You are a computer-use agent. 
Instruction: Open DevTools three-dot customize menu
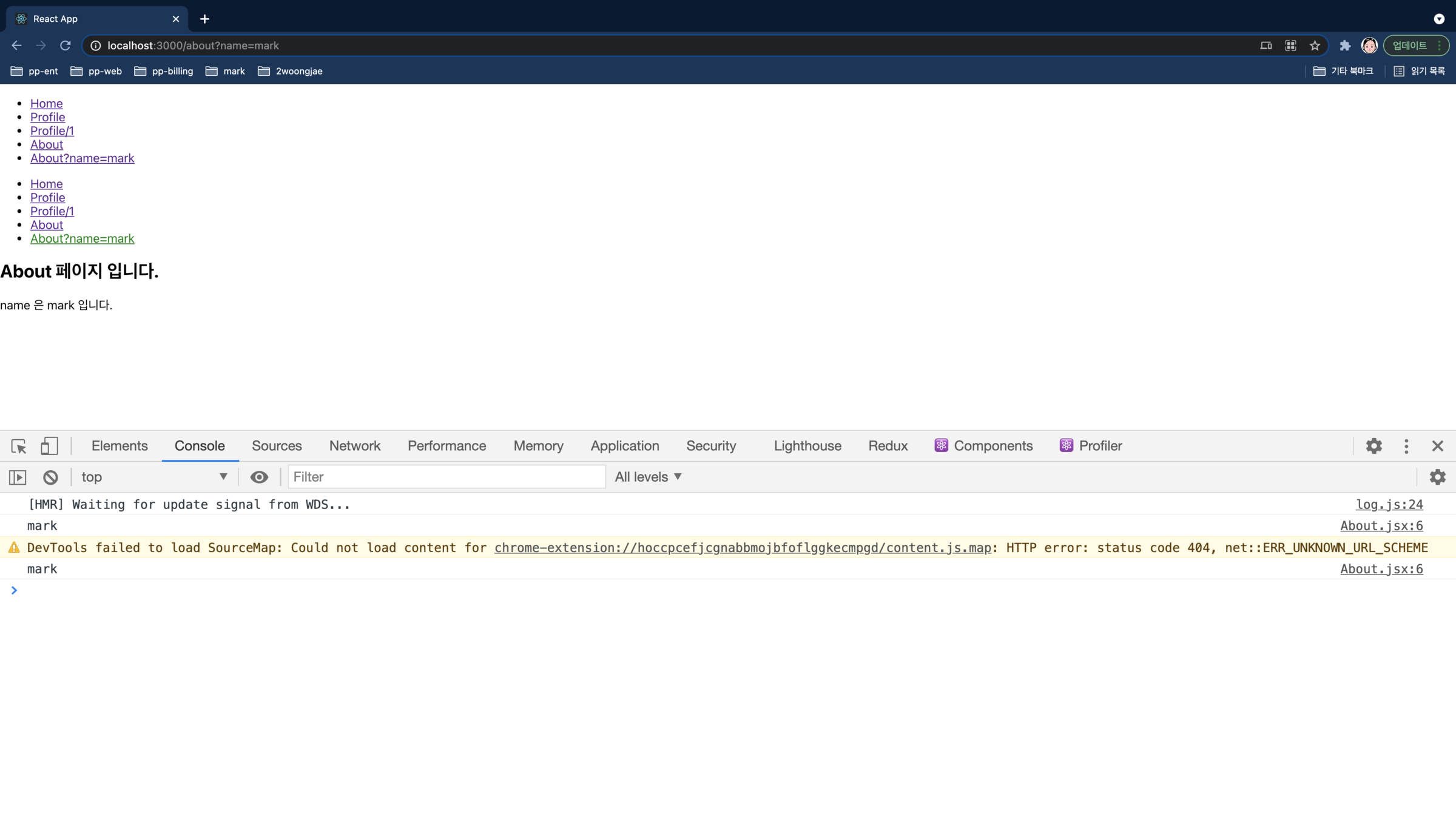1406,446
